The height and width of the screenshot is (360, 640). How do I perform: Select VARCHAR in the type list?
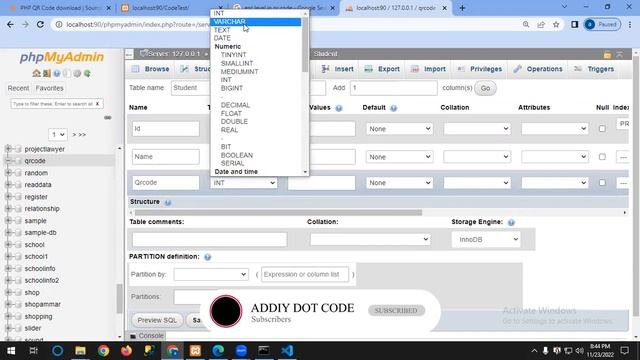tap(256, 22)
